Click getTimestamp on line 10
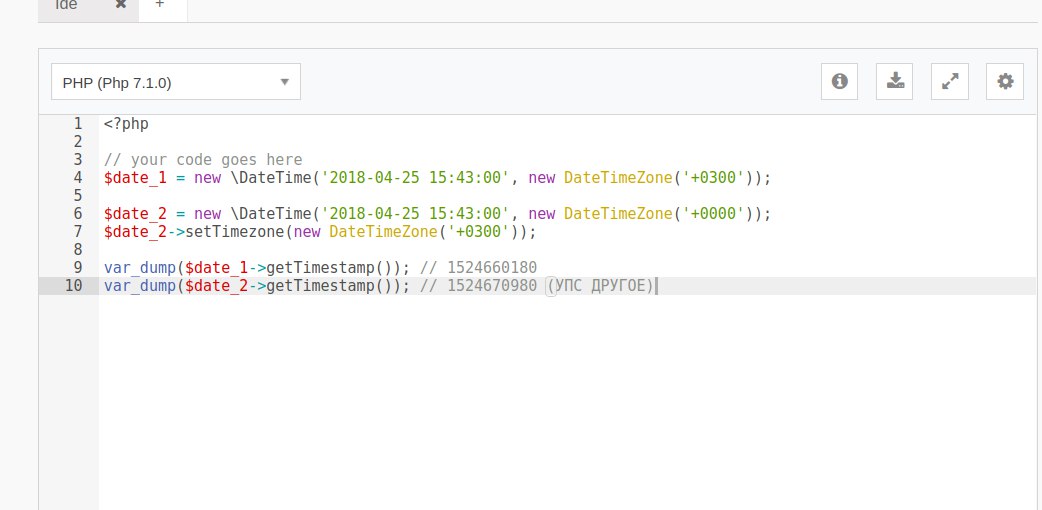1042x510 pixels. point(320,285)
